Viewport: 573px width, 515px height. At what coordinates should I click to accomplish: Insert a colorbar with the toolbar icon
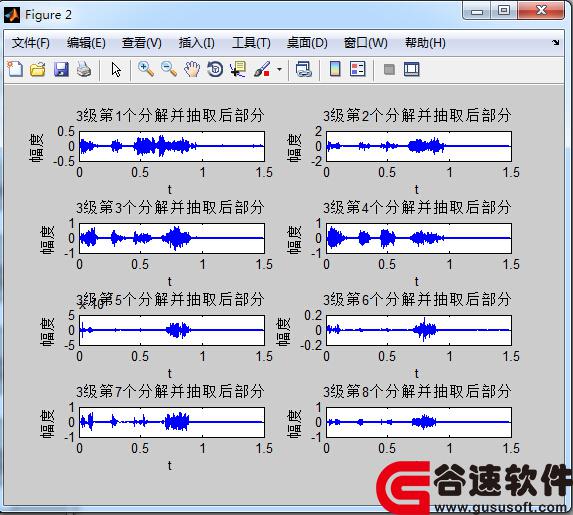335,69
